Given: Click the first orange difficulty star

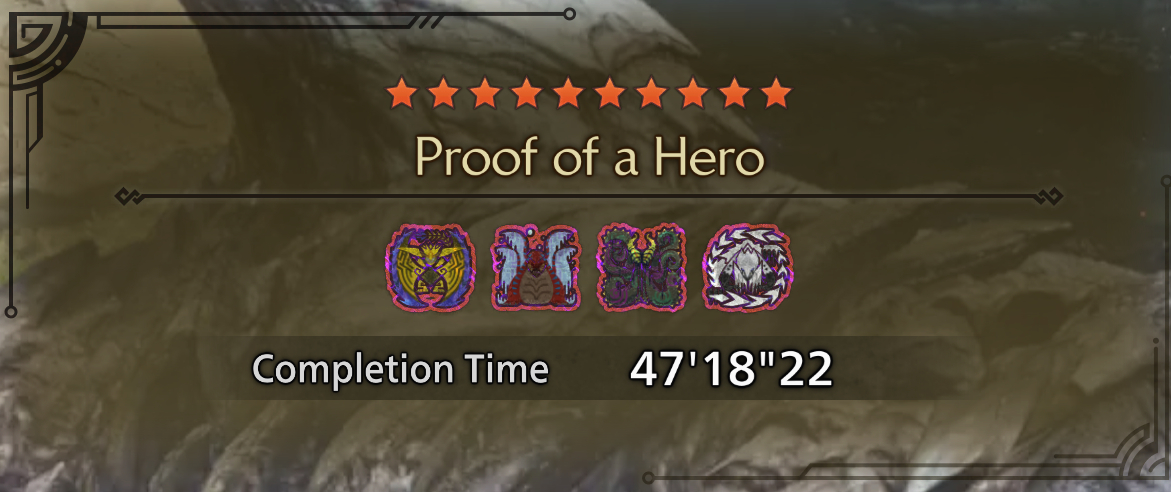Looking at the screenshot, I should [x=402, y=94].
